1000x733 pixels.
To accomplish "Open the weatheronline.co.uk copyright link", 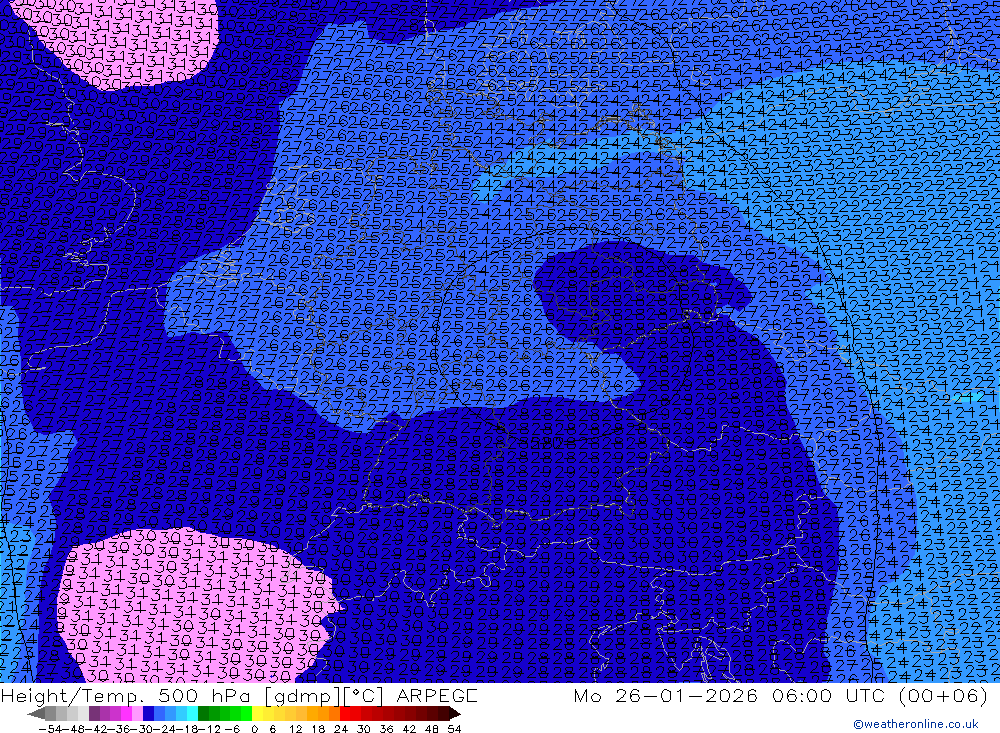I will pos(916,724).
